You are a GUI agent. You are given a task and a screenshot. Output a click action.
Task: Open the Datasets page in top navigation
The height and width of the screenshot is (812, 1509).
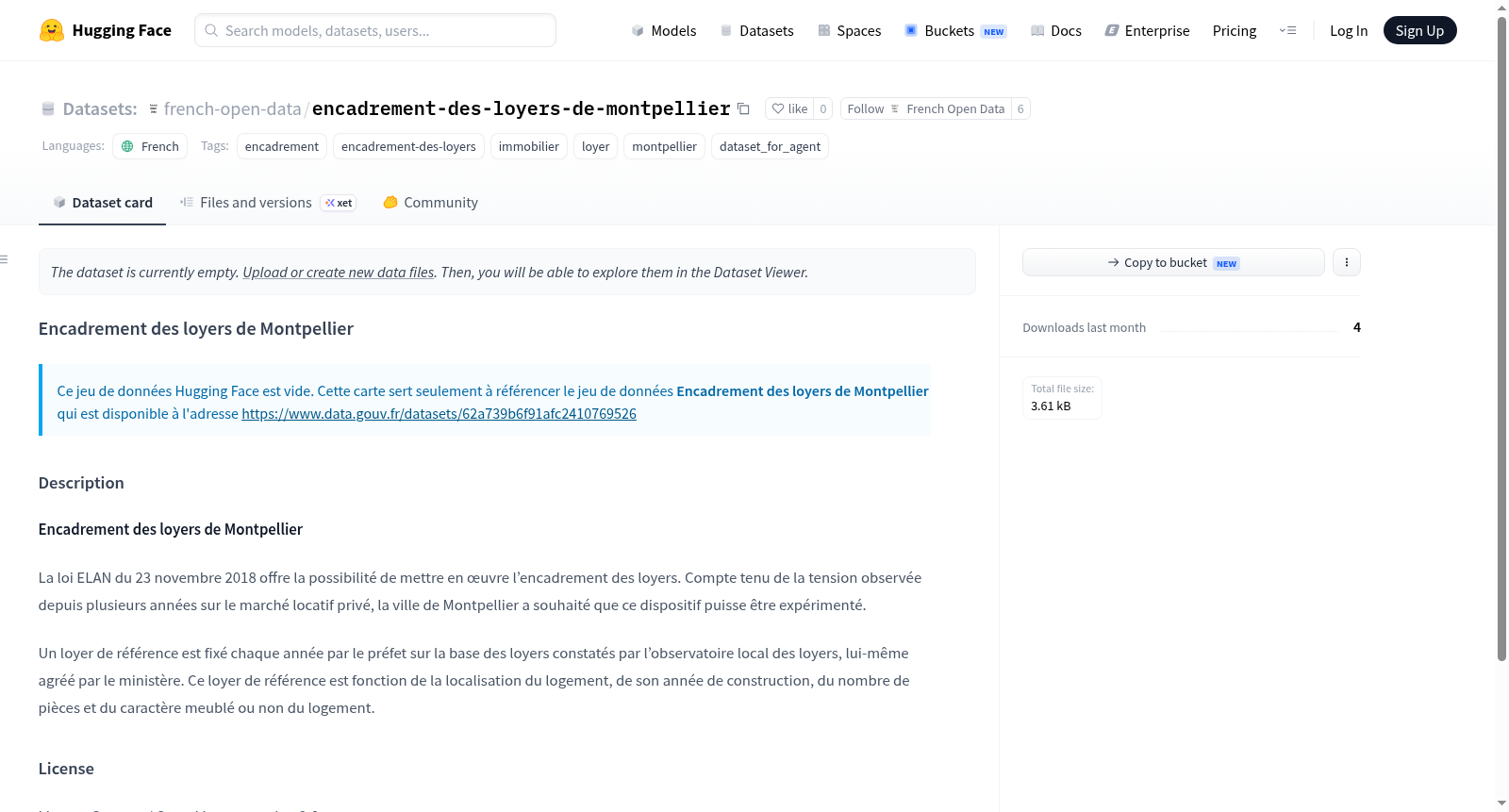point(757,30)
